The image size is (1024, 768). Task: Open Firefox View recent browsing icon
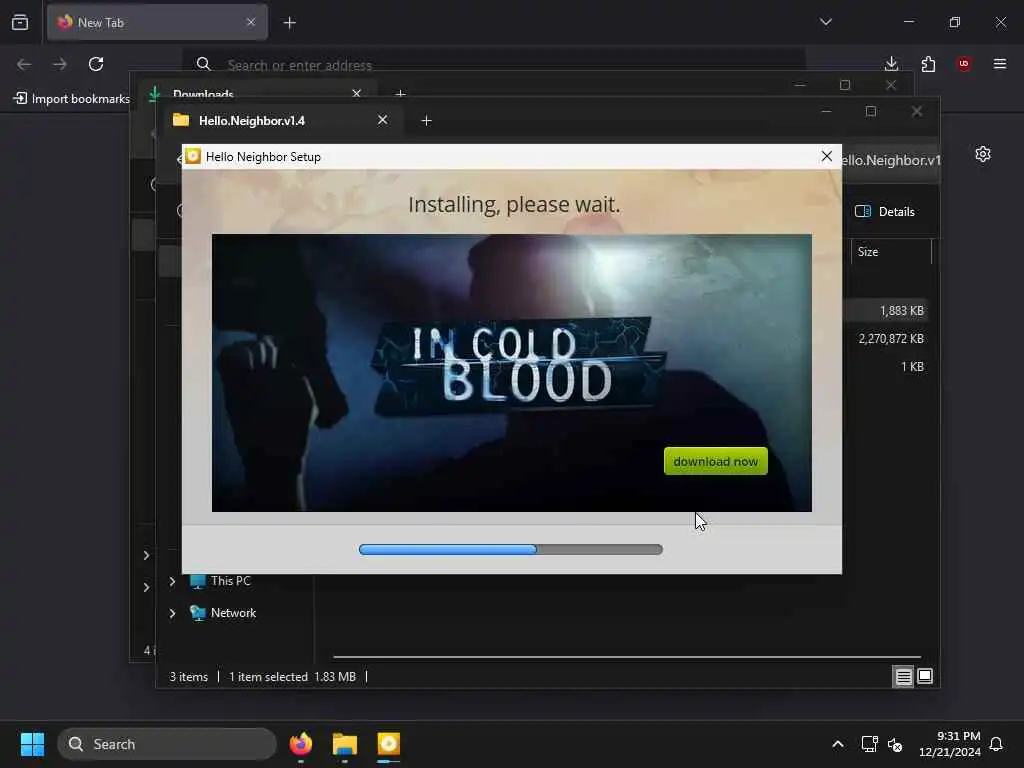(x=20, y=22)
